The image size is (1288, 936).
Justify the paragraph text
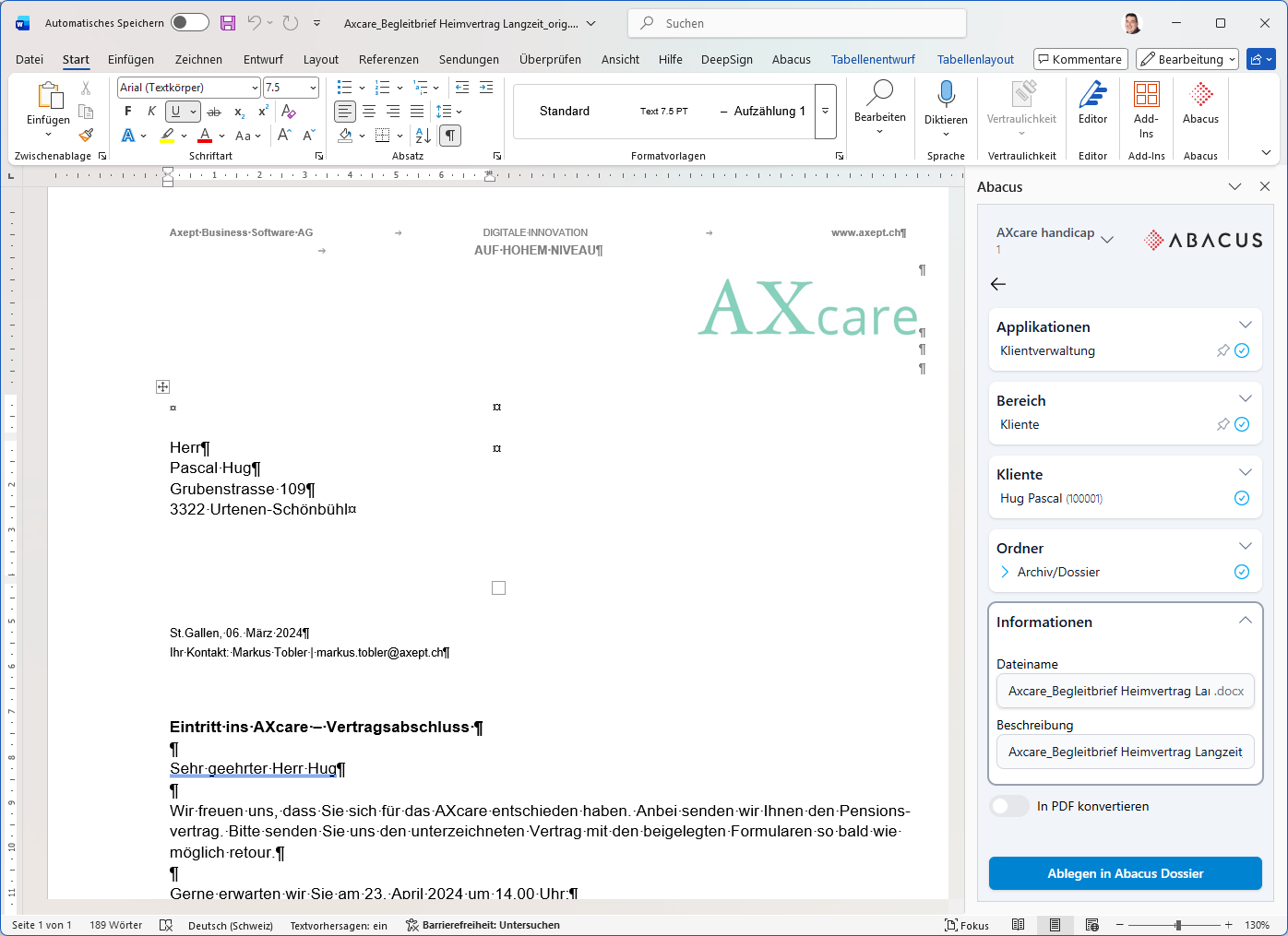coord(417,112)
